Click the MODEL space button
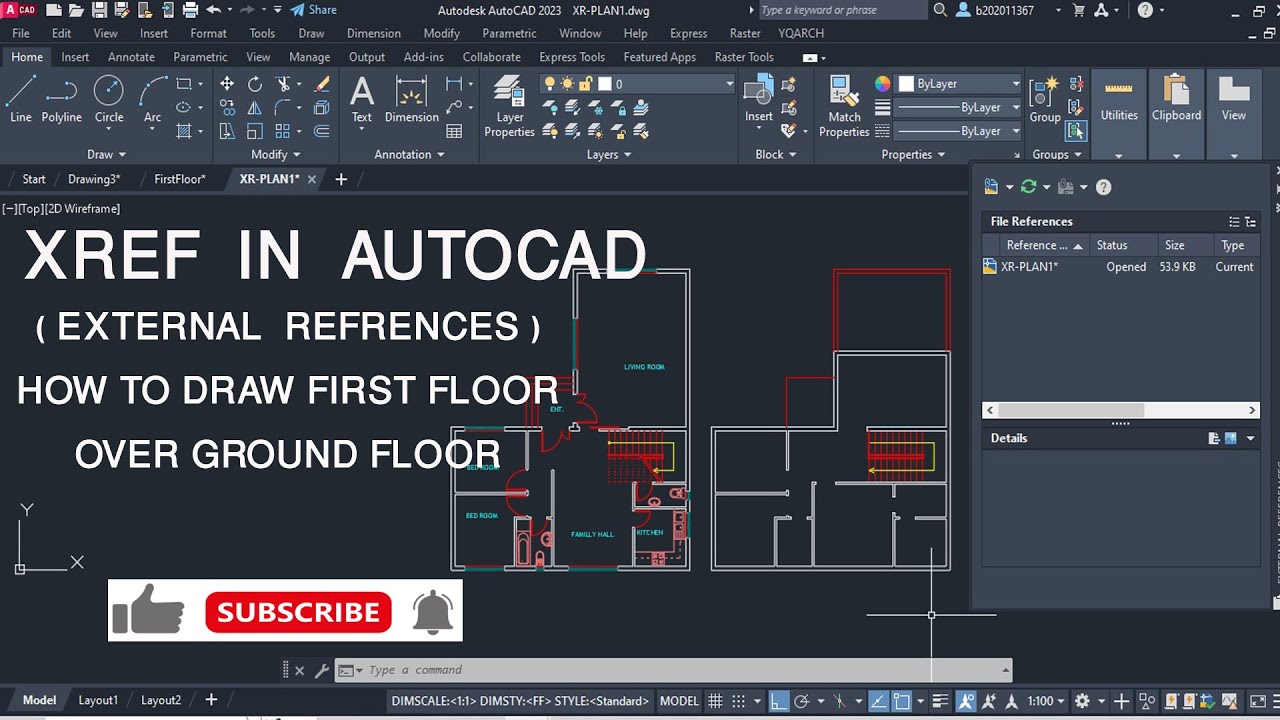This screenshot has height=720, width=1280. click(x=679, y=701)
